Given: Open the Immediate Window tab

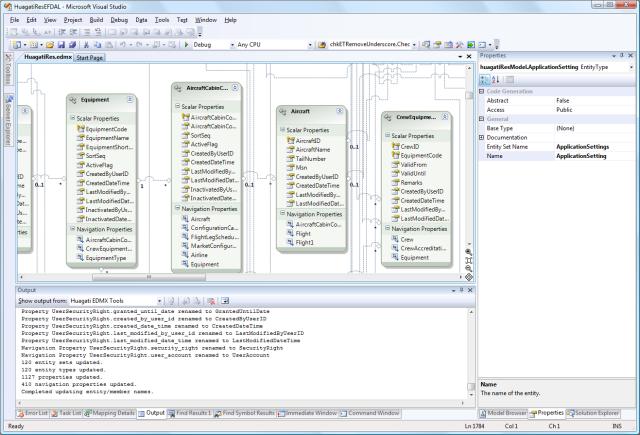Looking at the screenshot, I should 307,413.
